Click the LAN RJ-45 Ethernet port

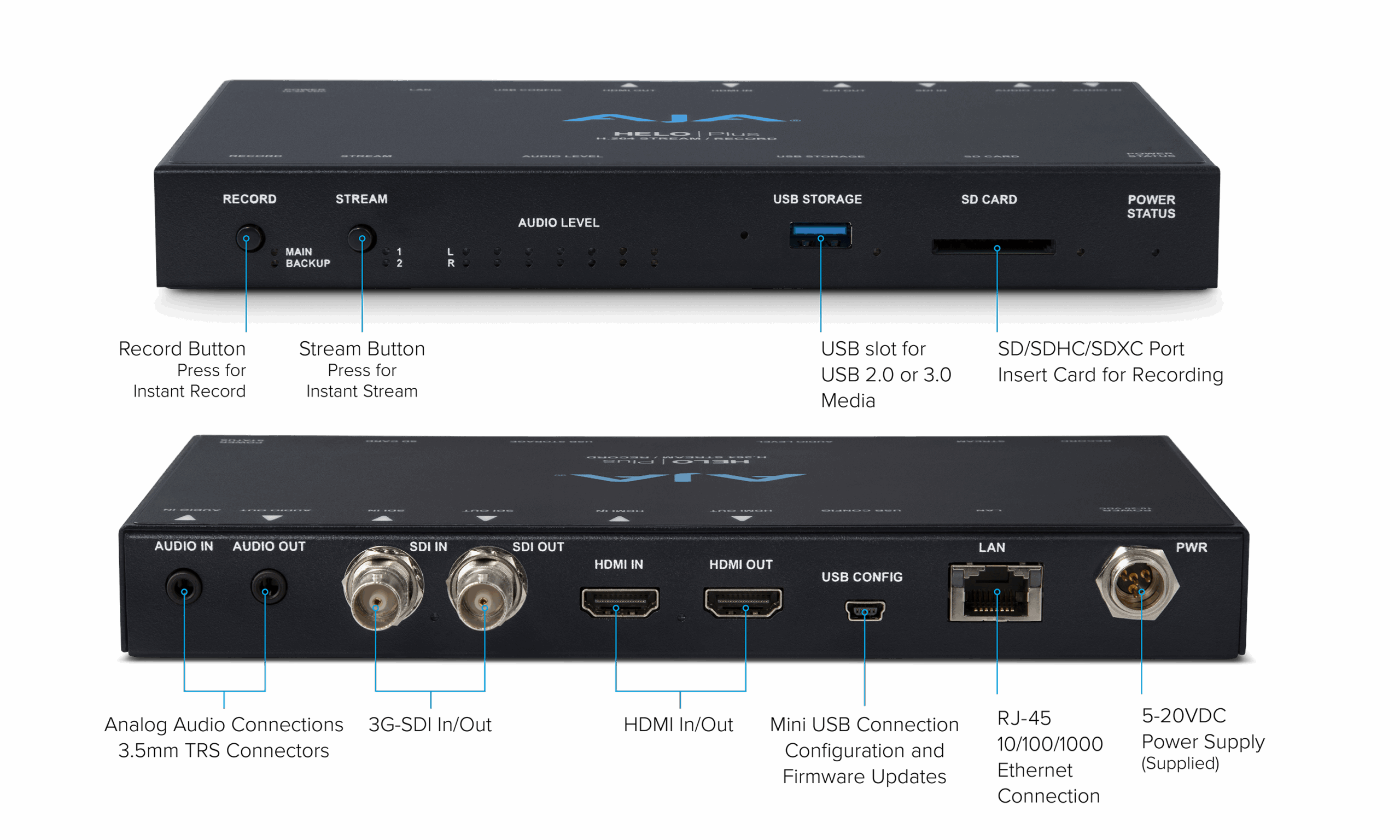coord(995,593)
